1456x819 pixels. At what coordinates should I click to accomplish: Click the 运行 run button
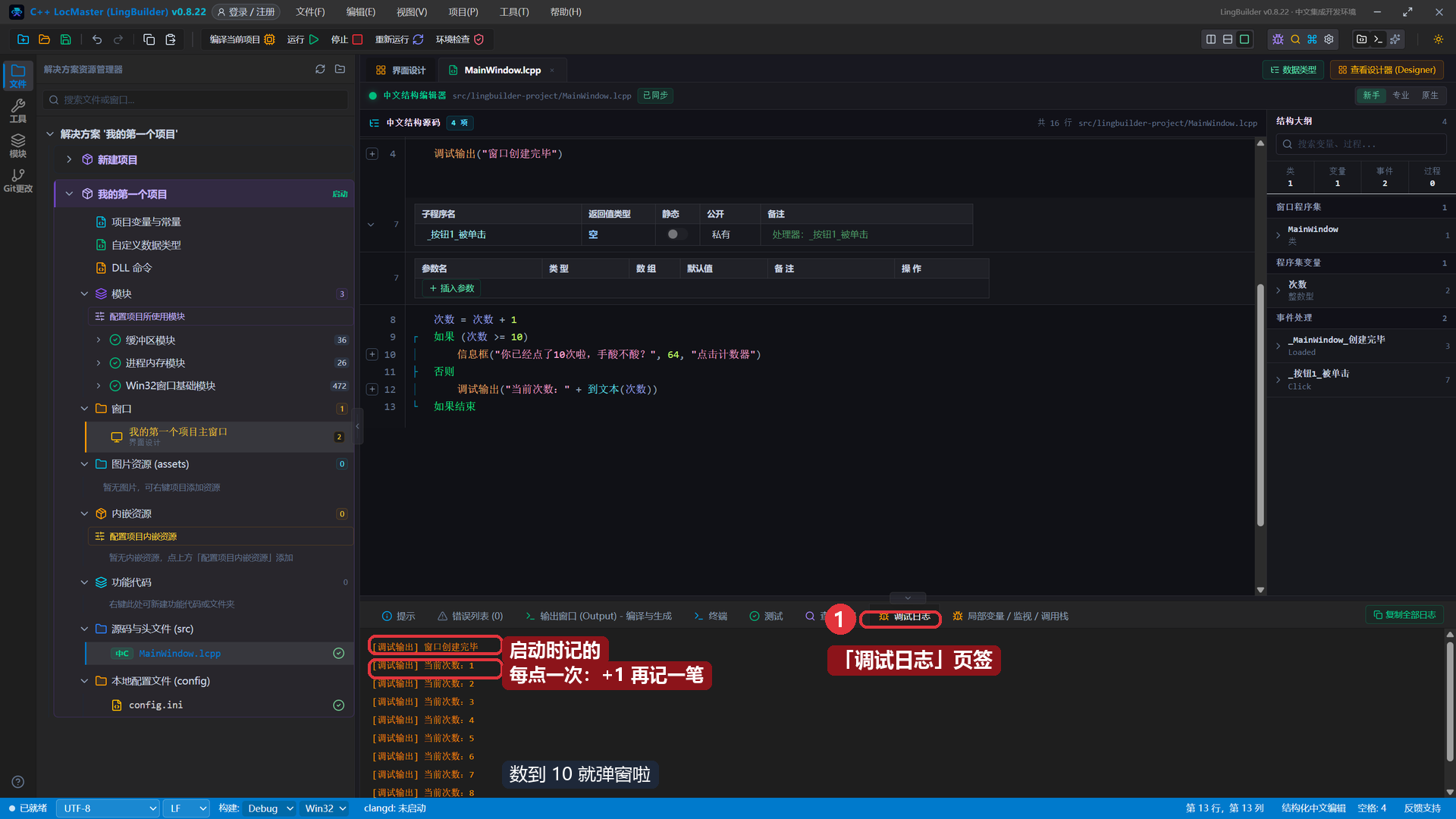click(303, 39)
